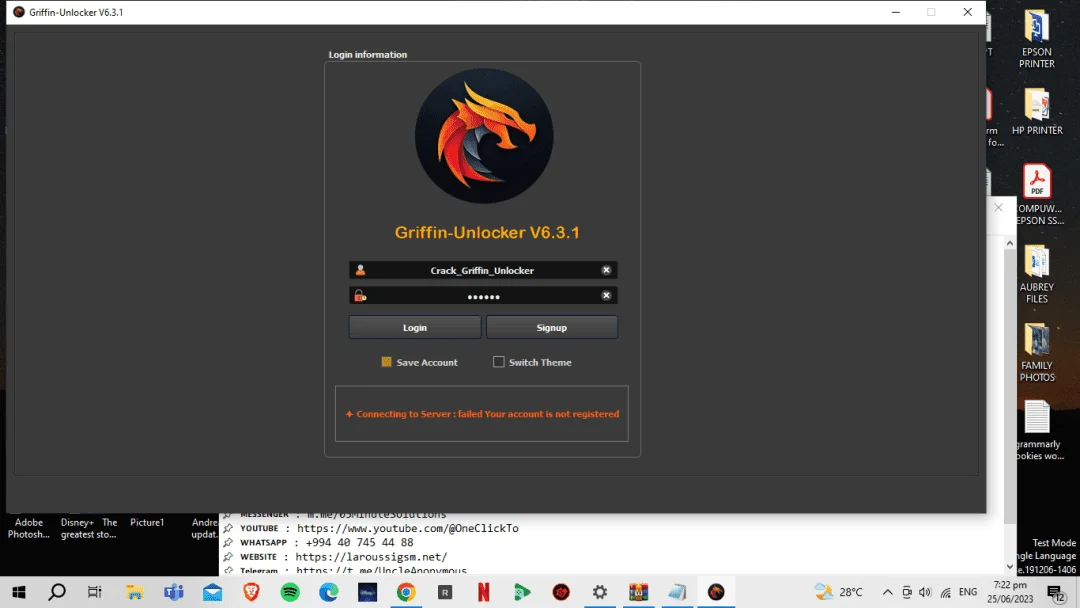Launch Microsoft Edge from taskbar

point(329,592)
